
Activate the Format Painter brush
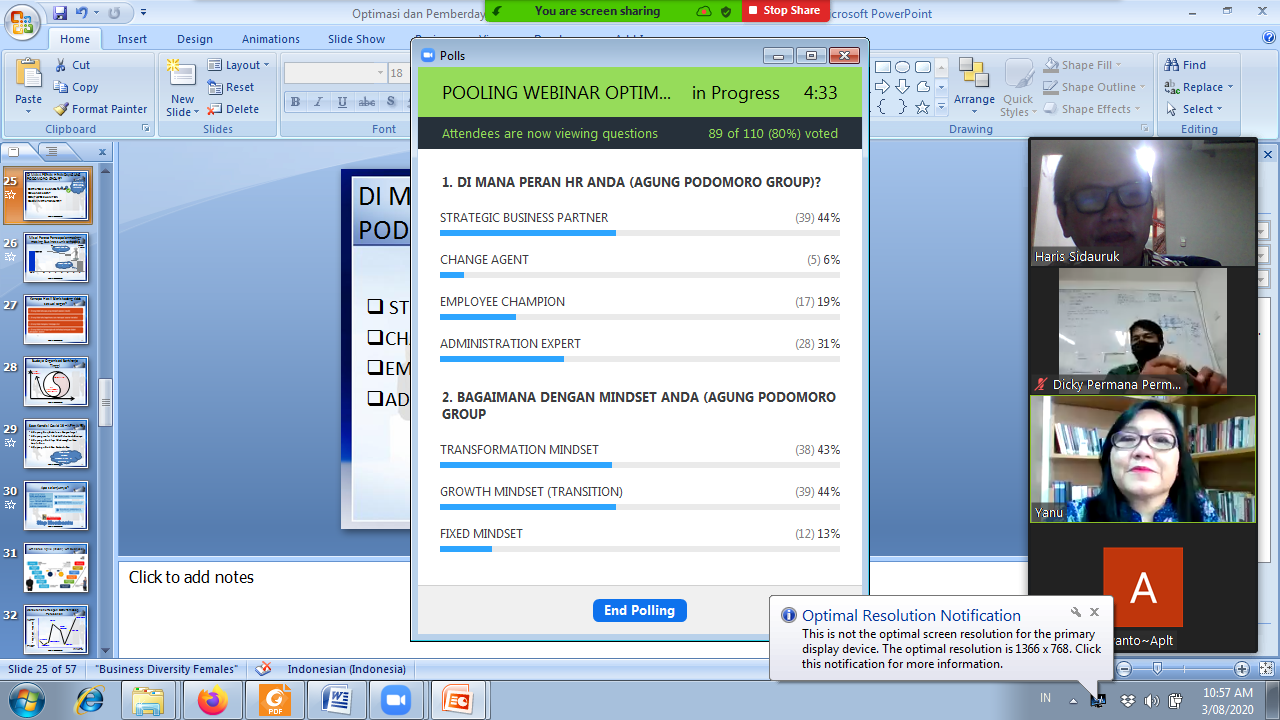(101, 109)
